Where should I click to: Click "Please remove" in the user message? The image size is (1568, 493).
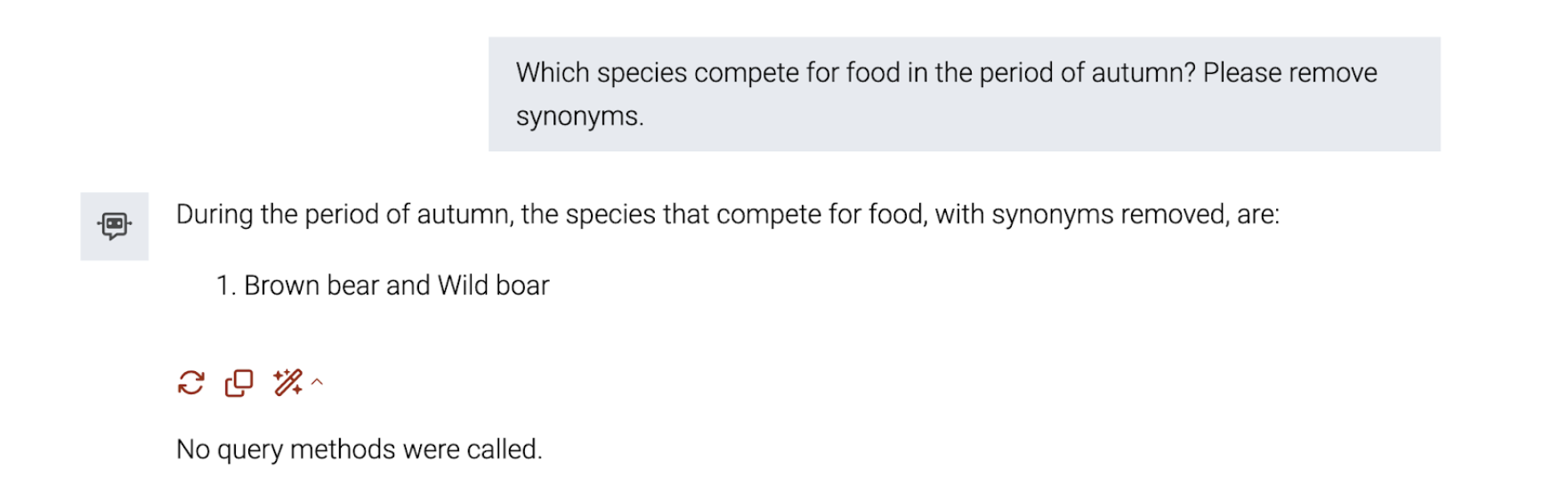click(x=1290, y=73)
